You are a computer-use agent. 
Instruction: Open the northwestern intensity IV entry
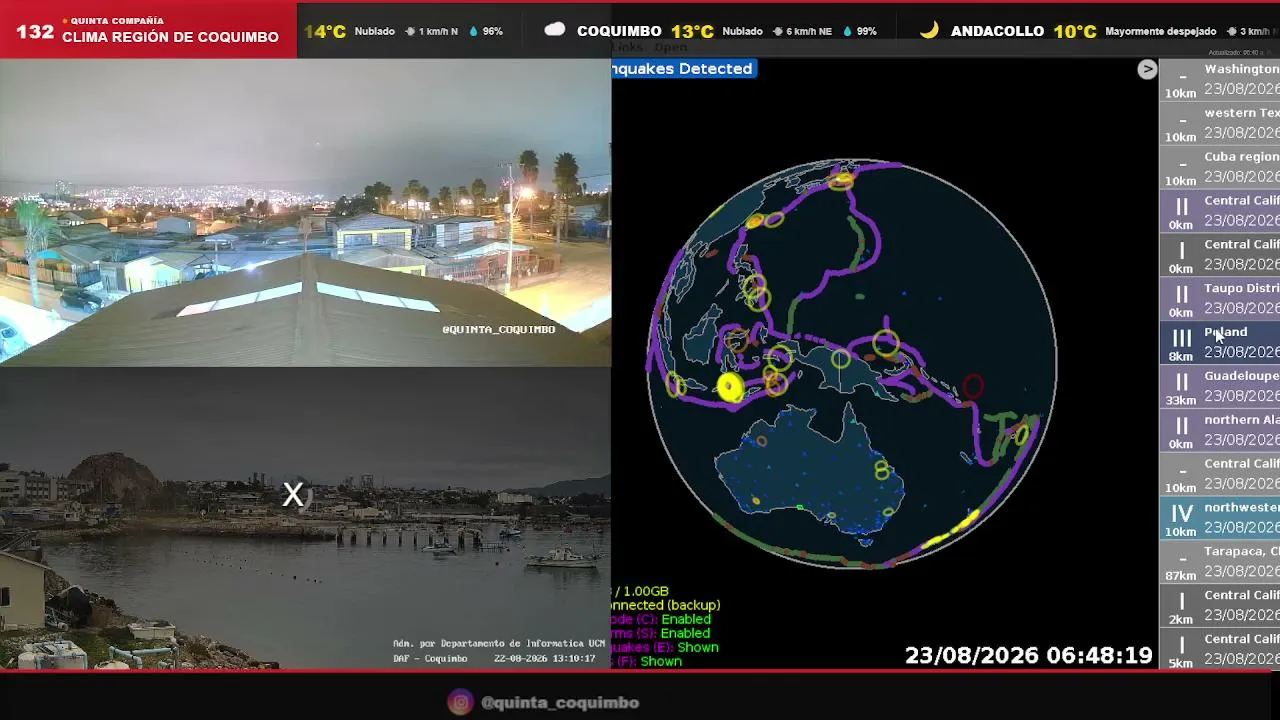click(1219, 519)
